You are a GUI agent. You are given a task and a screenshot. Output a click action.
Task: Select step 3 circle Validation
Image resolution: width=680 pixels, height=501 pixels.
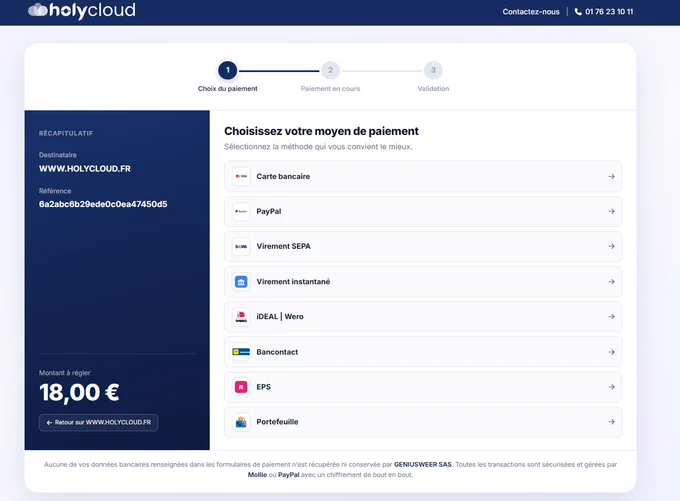pyautogui.click(x=433, y=70)
